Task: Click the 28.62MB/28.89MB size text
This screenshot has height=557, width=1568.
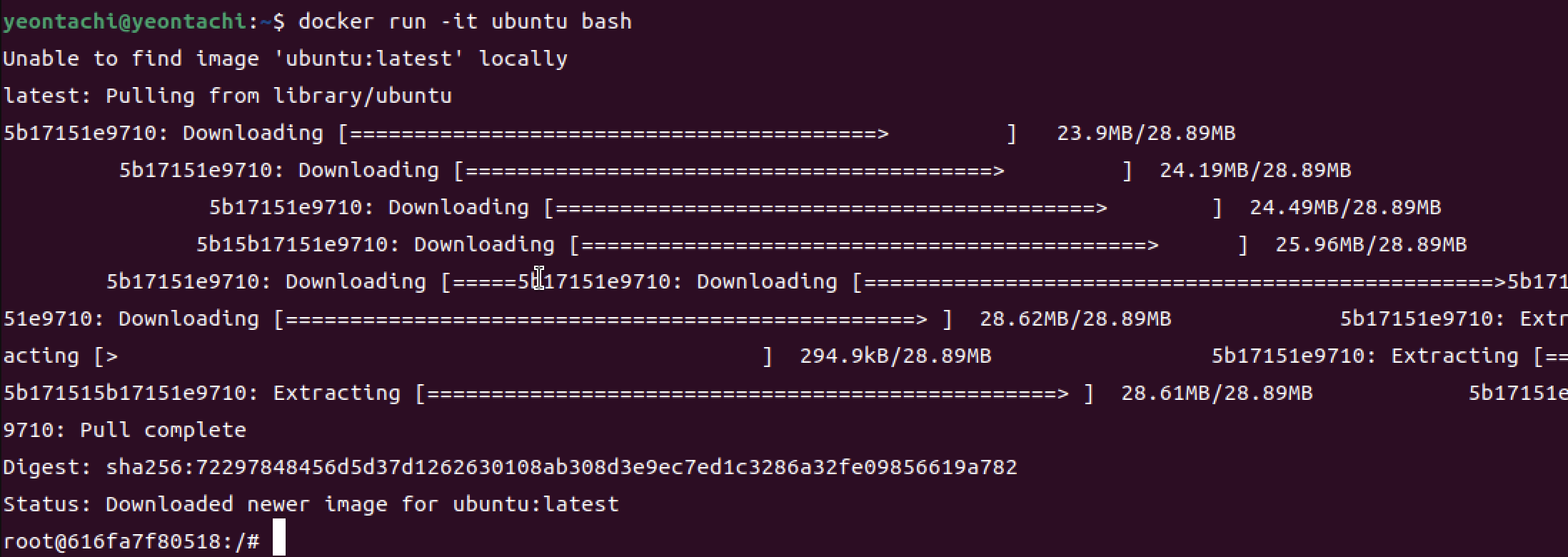Action: (x=1075, y=319)
